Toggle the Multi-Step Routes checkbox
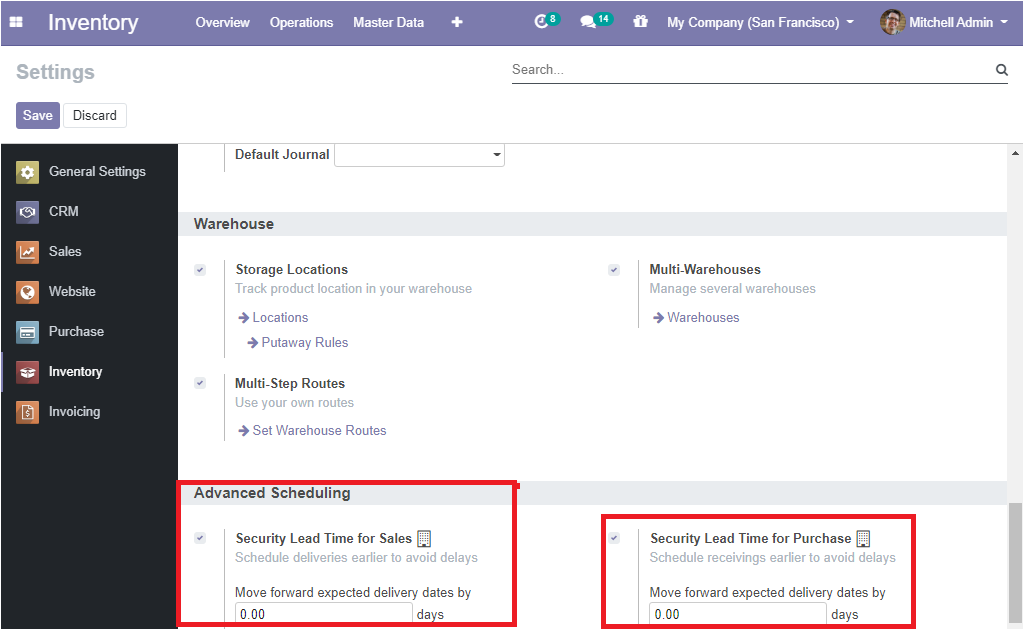The width and height of the screenshot is (1024, 630). tap(200, 383)
